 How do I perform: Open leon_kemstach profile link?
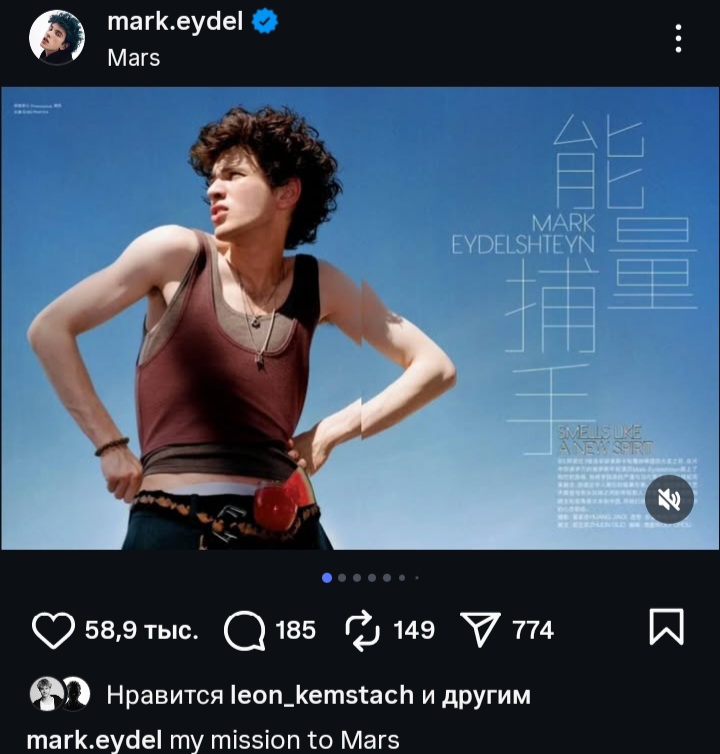point(322,695)
